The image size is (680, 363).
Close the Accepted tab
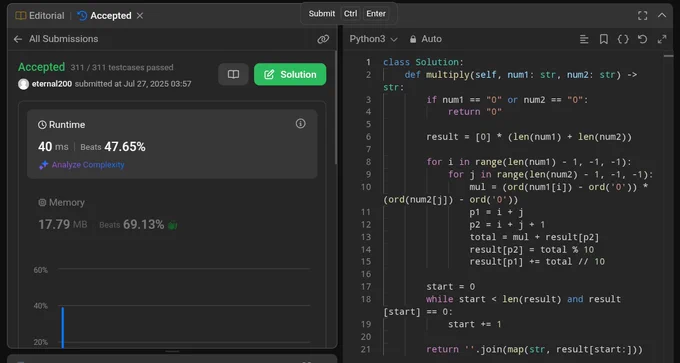click(140, 16)
